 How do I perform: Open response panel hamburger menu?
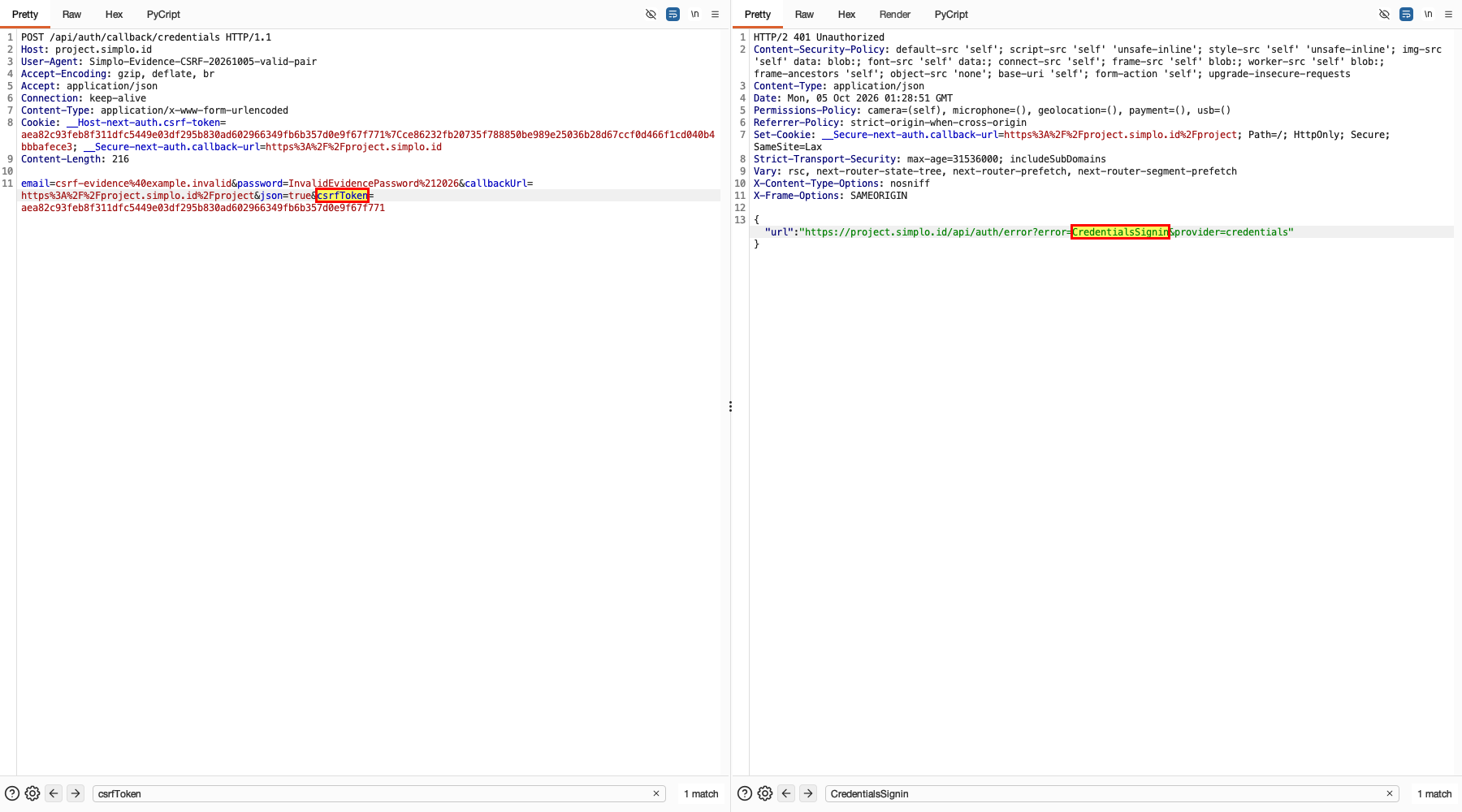pyautogui.click(x=1448, y=15)
